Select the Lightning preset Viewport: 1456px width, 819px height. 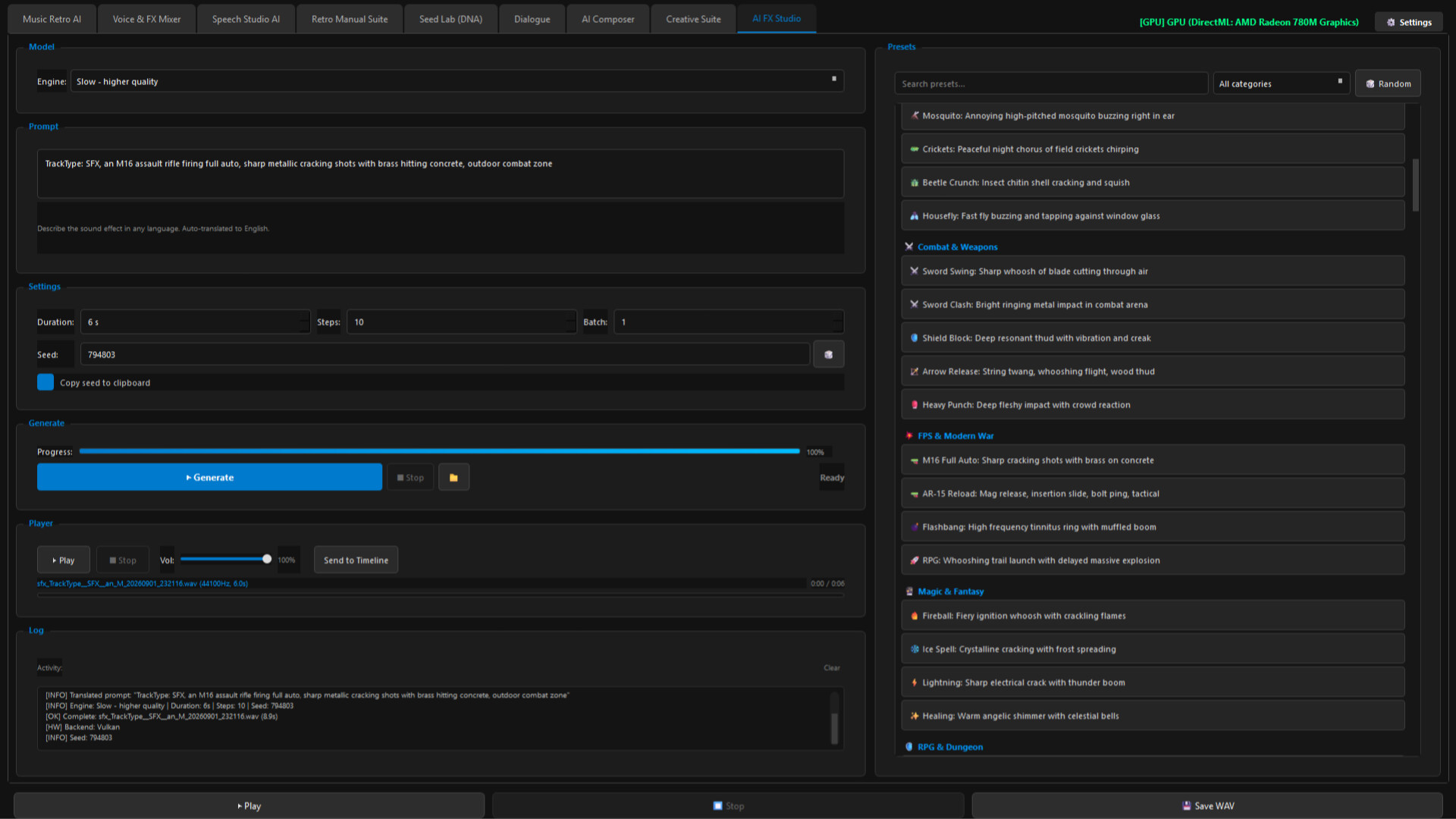(x=1153, y=682)
